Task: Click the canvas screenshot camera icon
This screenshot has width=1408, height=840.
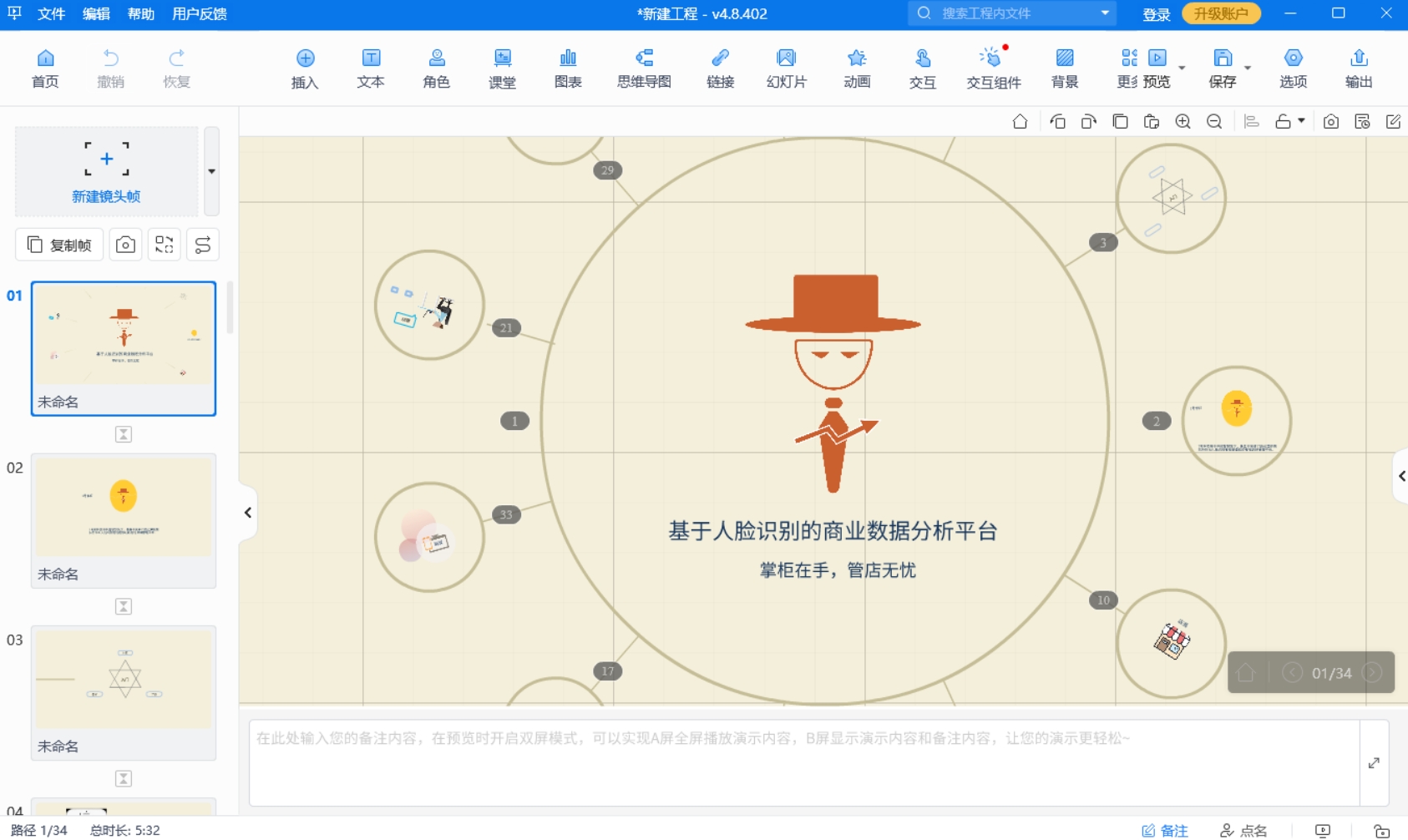Action: [1331, 122]
